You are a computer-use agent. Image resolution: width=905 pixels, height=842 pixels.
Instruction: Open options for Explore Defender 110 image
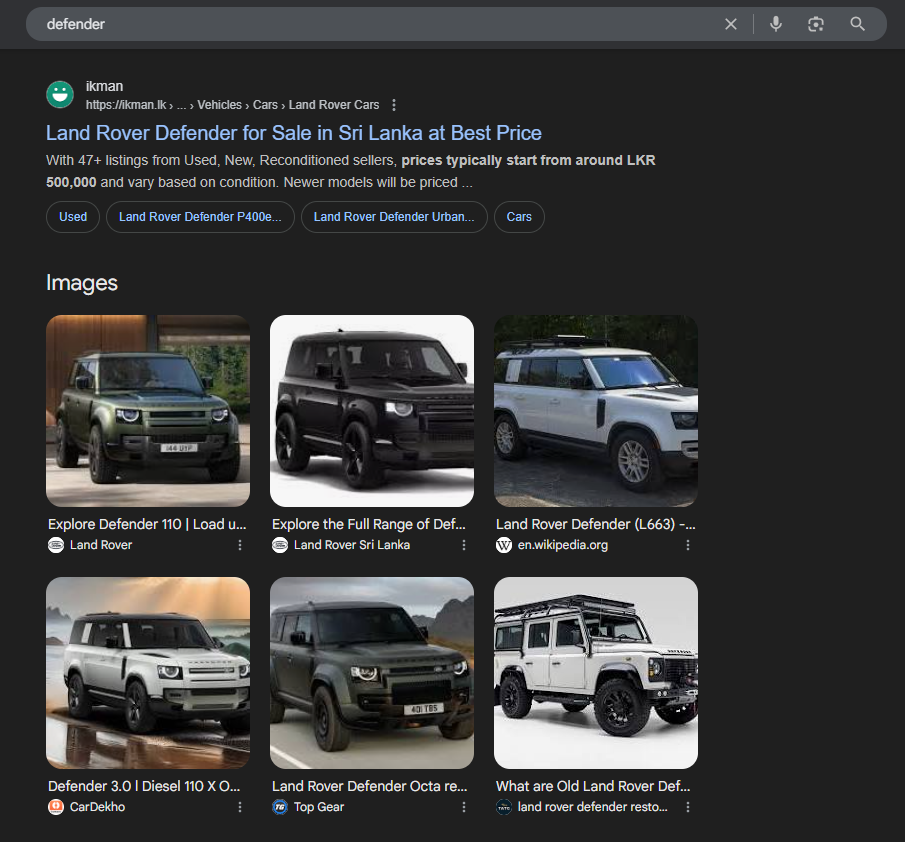coord(240,545)
